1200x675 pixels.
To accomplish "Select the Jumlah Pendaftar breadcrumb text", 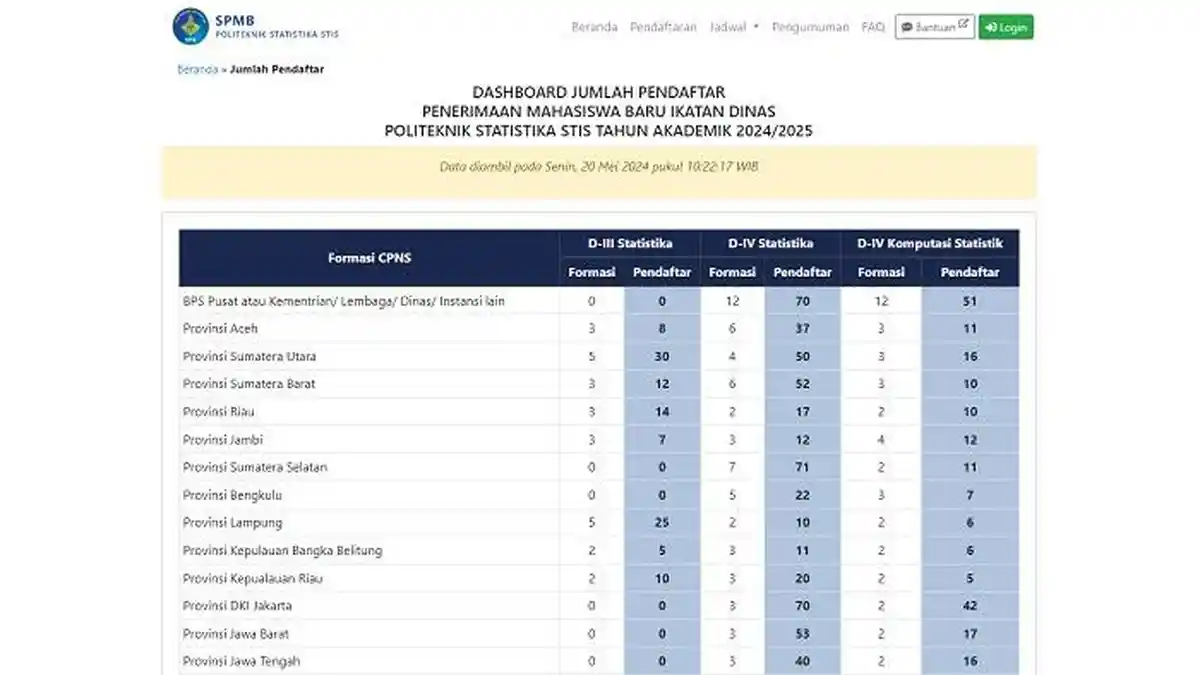I will [277, 69].
